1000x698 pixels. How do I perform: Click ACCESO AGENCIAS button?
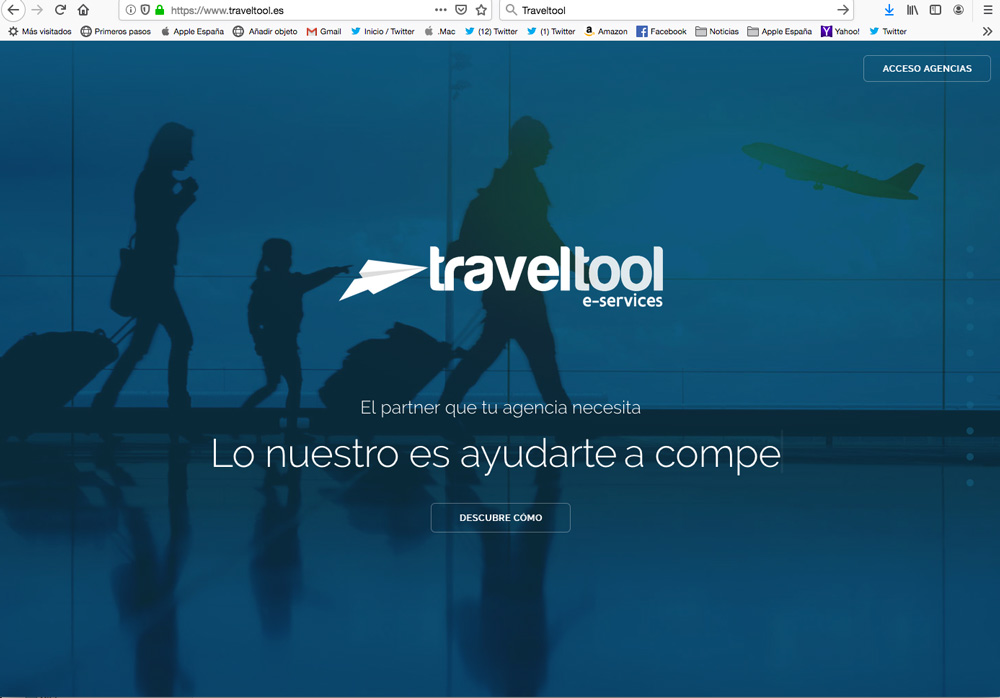tap(927, 68)
